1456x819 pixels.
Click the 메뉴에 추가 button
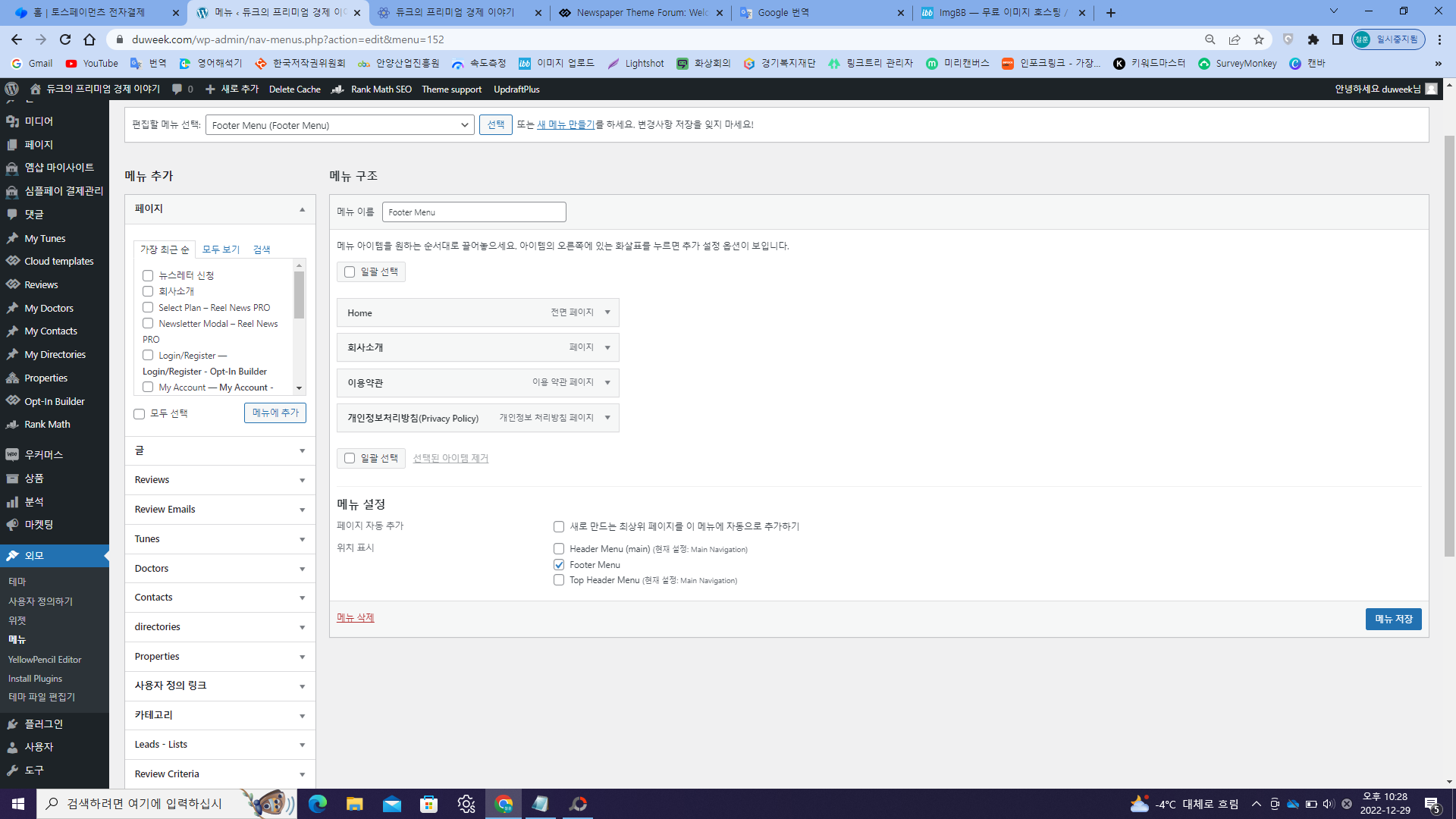click(275, 413)
